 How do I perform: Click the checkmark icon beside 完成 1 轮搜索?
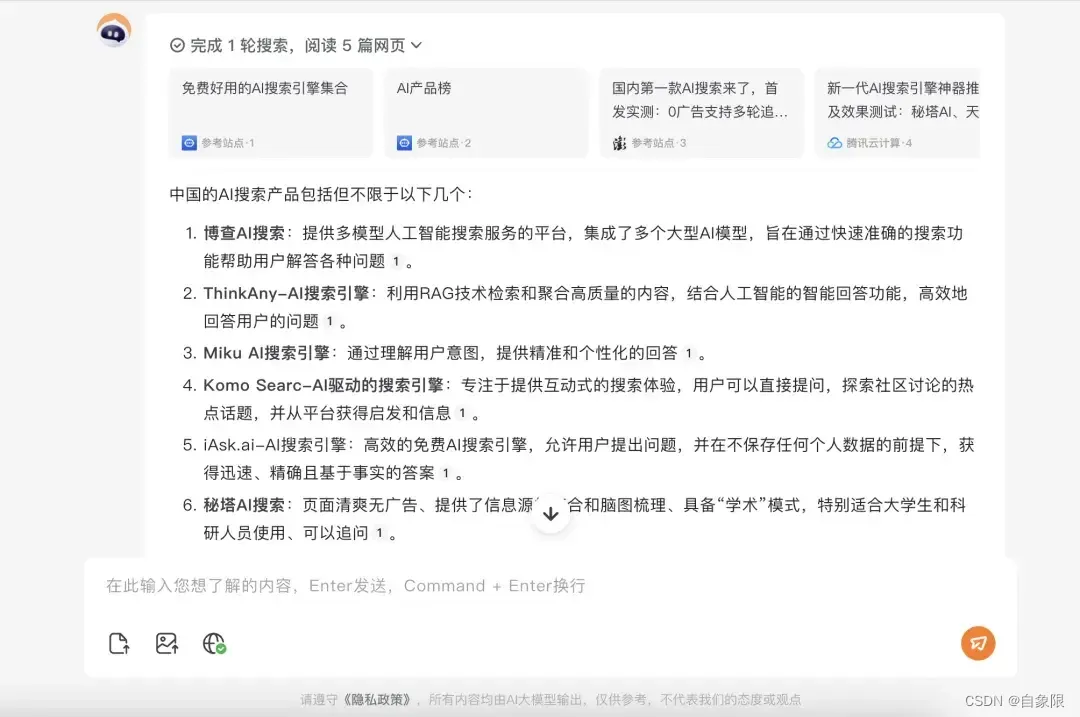pos(177,45)
